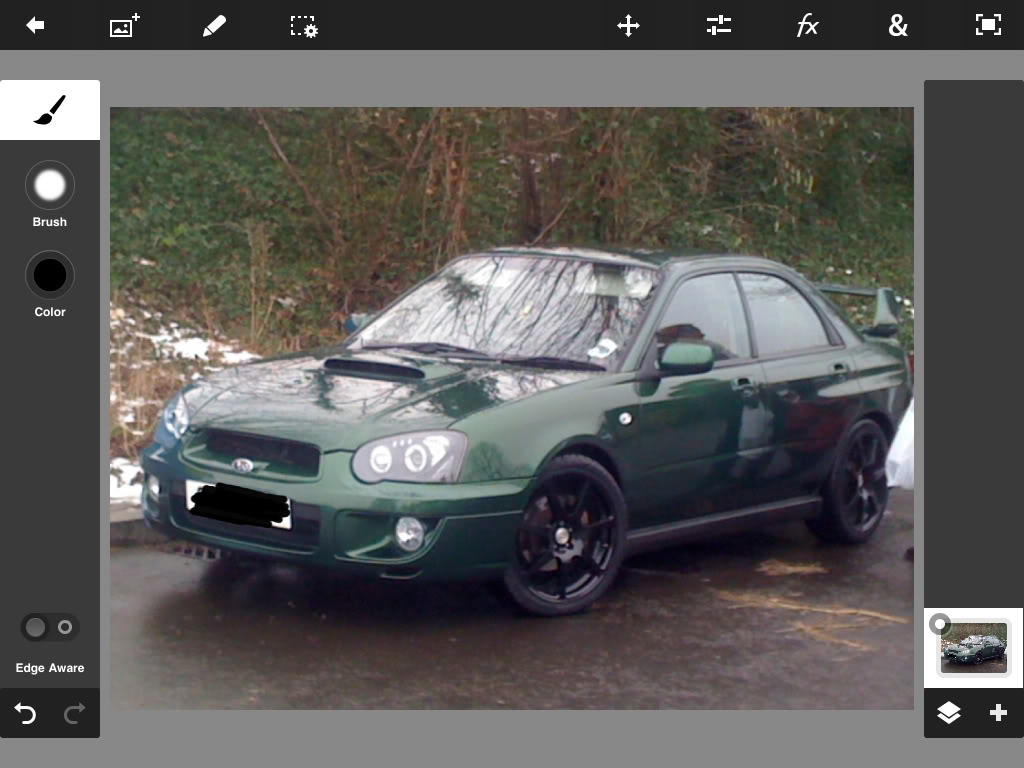The height and width of the screenshot is (768, 1024).
Task: Select the Transform move tool
Action: coord(628,26)
